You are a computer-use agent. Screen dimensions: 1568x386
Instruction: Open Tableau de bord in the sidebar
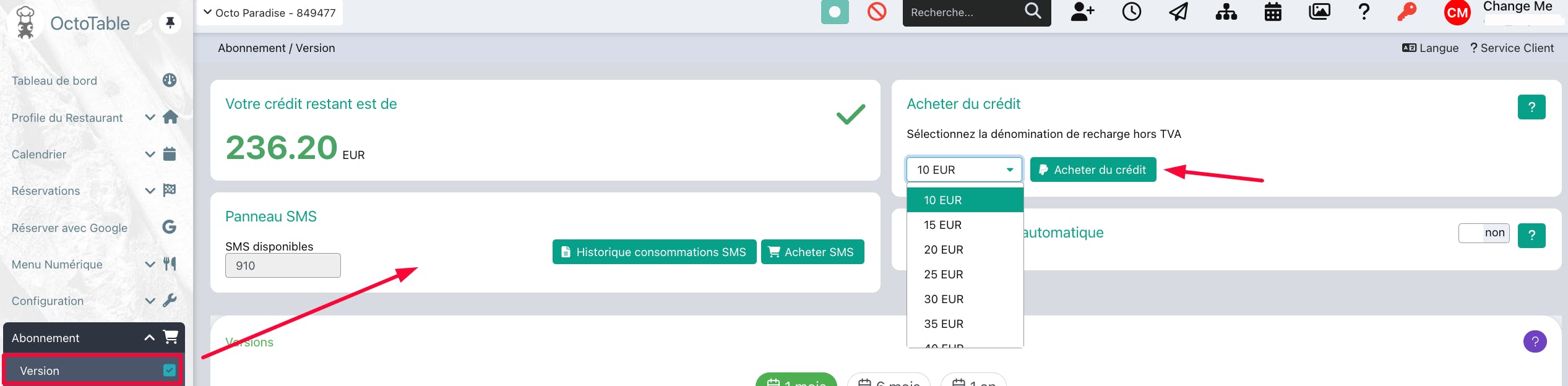[x=54, y=81]
